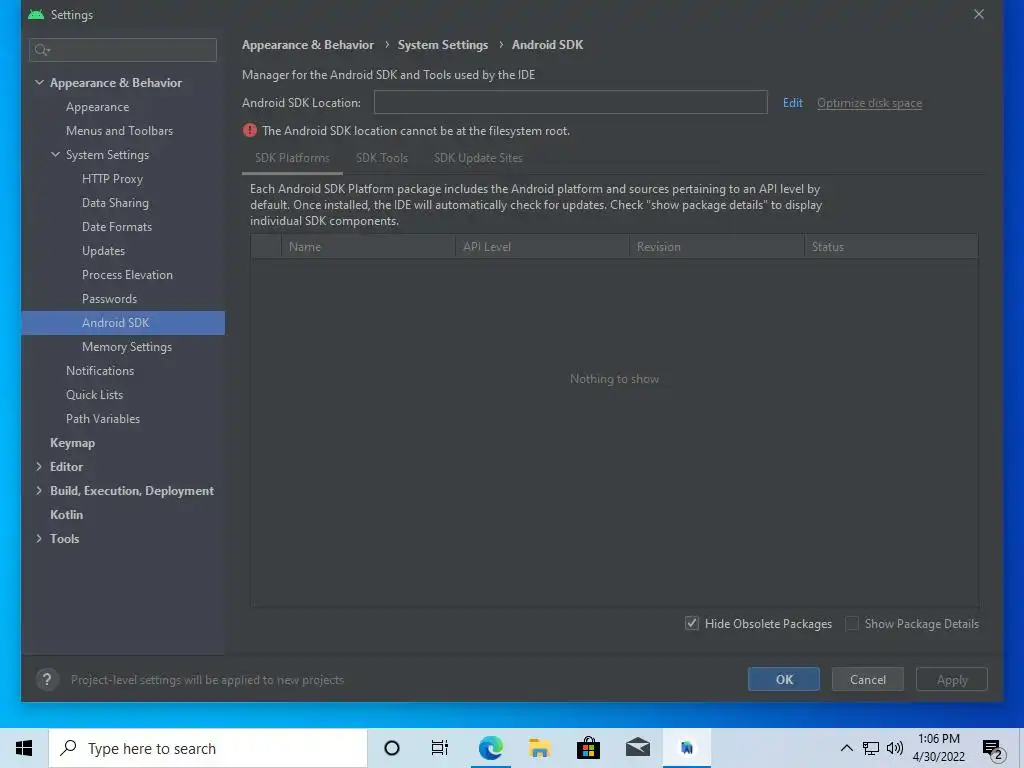This screenshot has width=1024, height=768.
Task: Show hidden system tray icons
Action: [846, 748]
